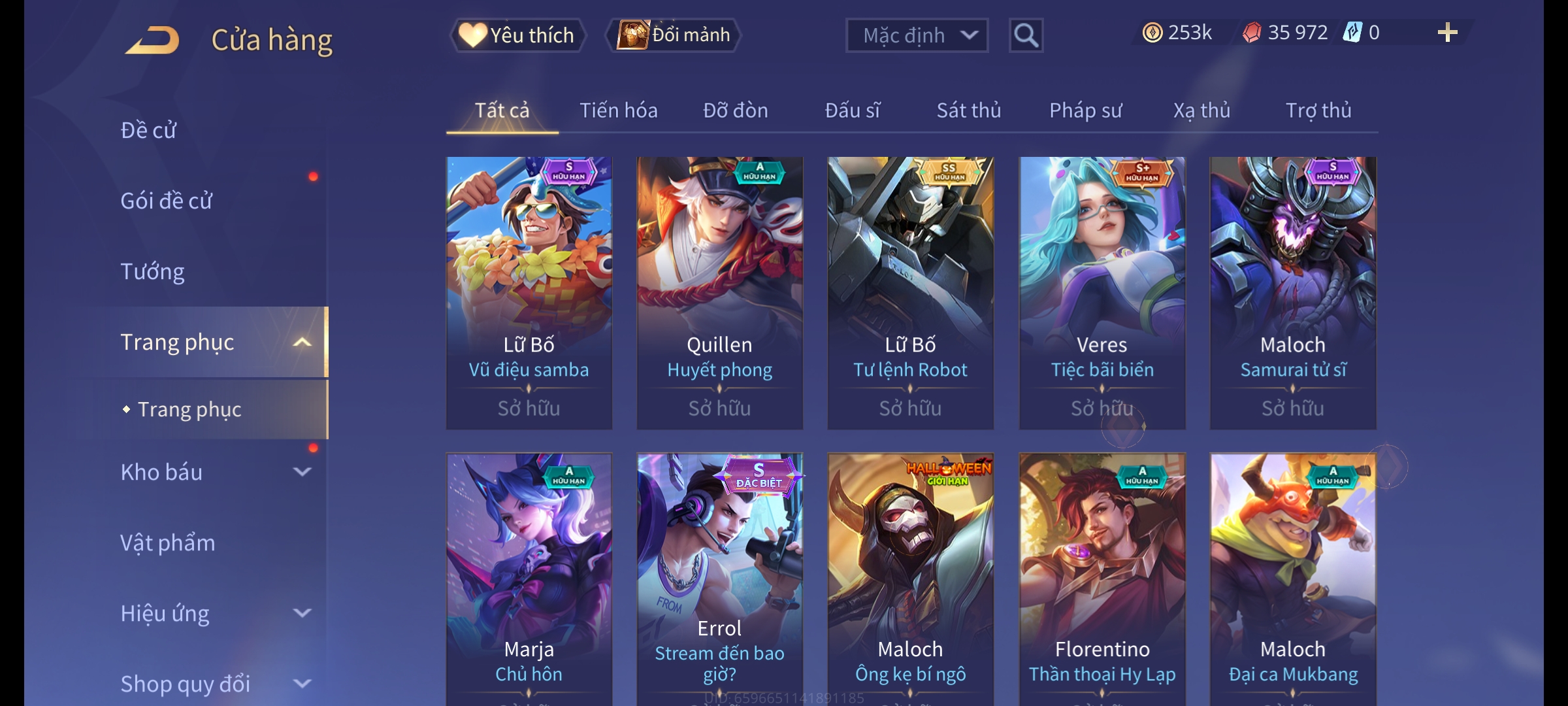
Task: Open Yêu thích favorites heart button
Action: [x=517, y=35]
